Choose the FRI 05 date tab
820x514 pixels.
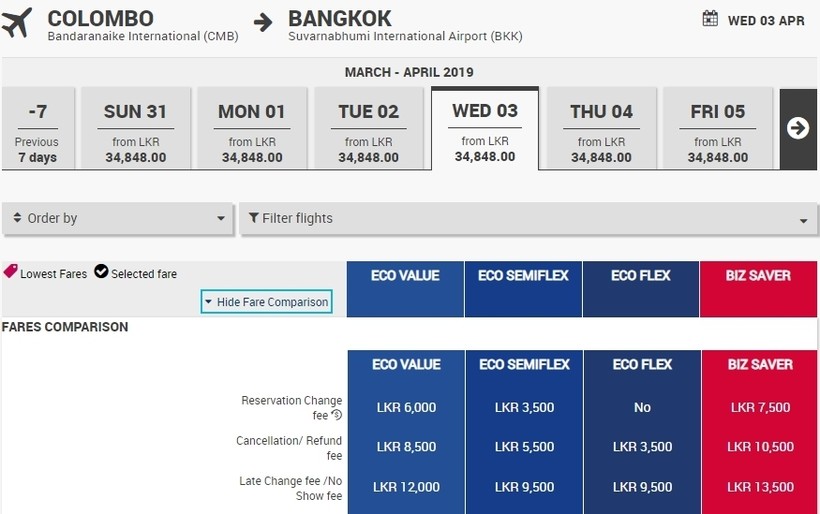point(717,130)
